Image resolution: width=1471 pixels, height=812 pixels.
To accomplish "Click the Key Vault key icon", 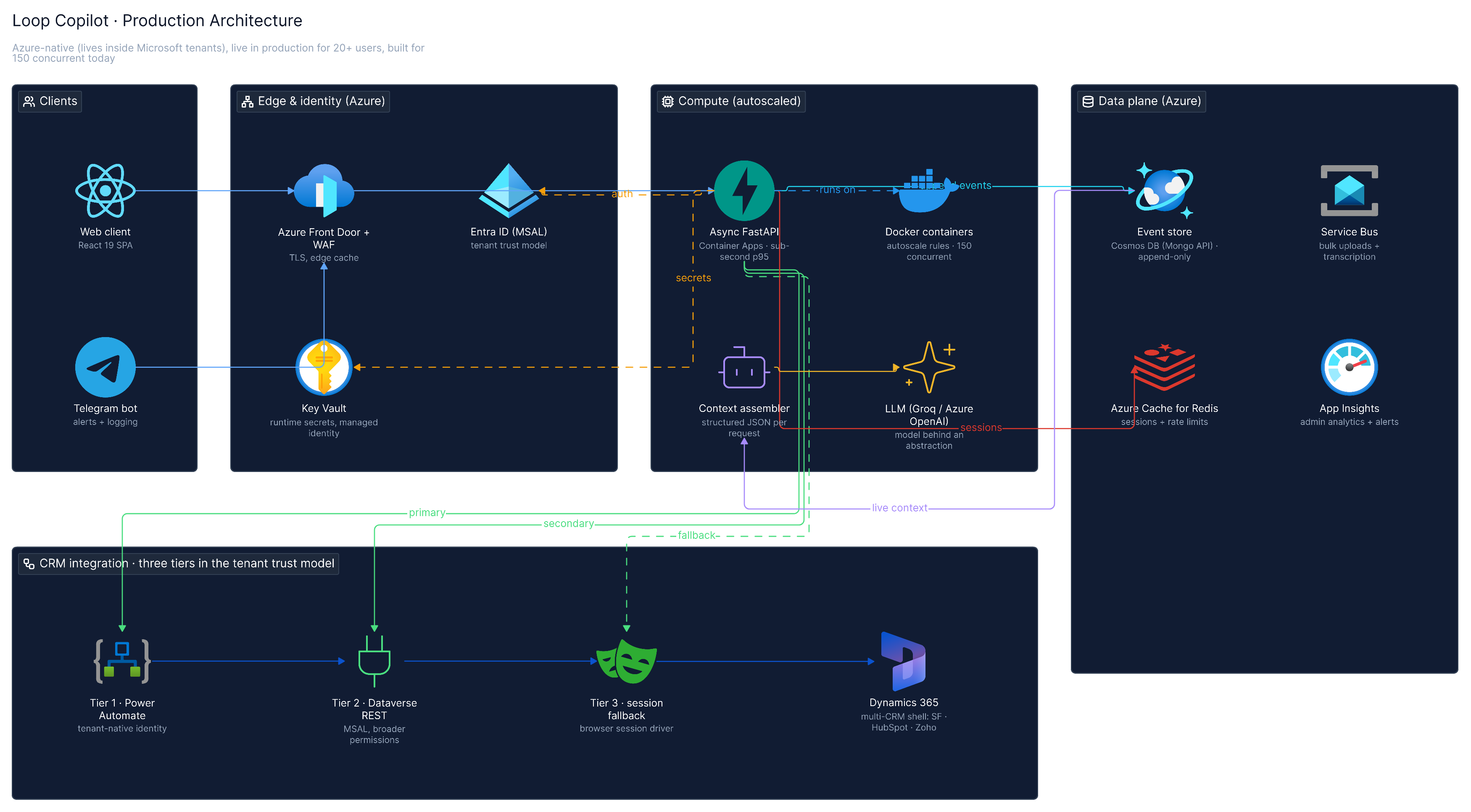I will 324,367.
